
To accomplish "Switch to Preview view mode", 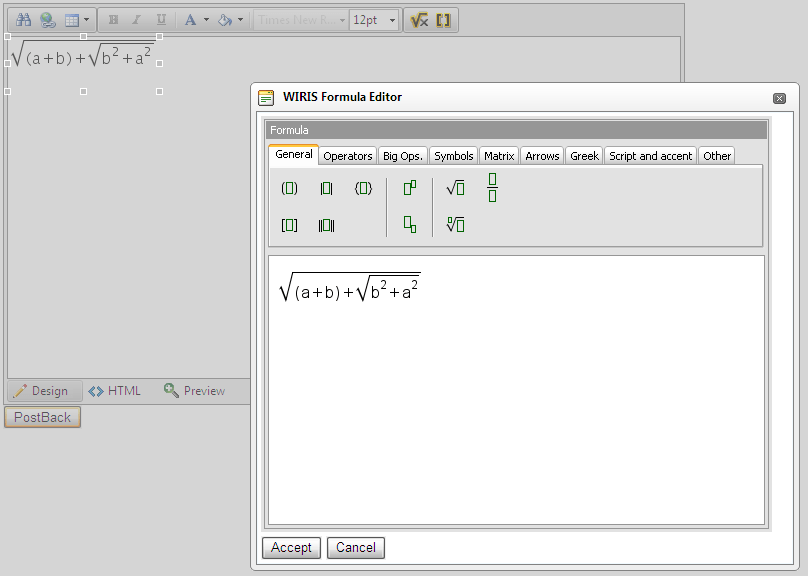I will [194, 391].
